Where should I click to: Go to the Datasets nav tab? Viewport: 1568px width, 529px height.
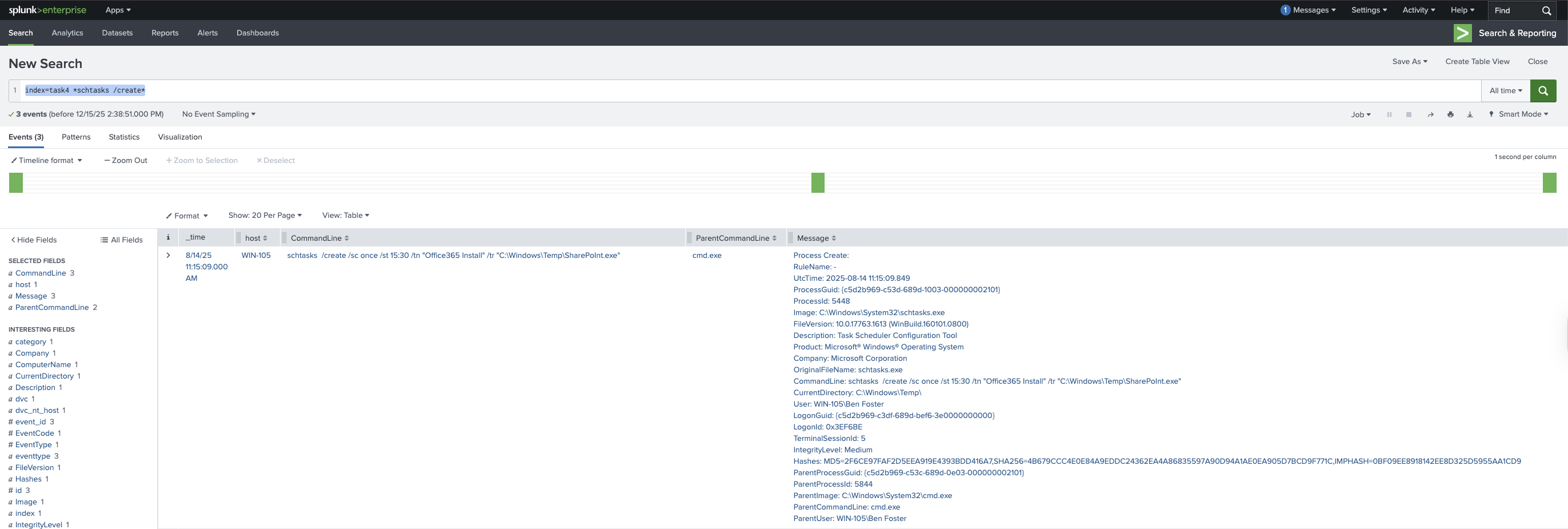(118, 33)
